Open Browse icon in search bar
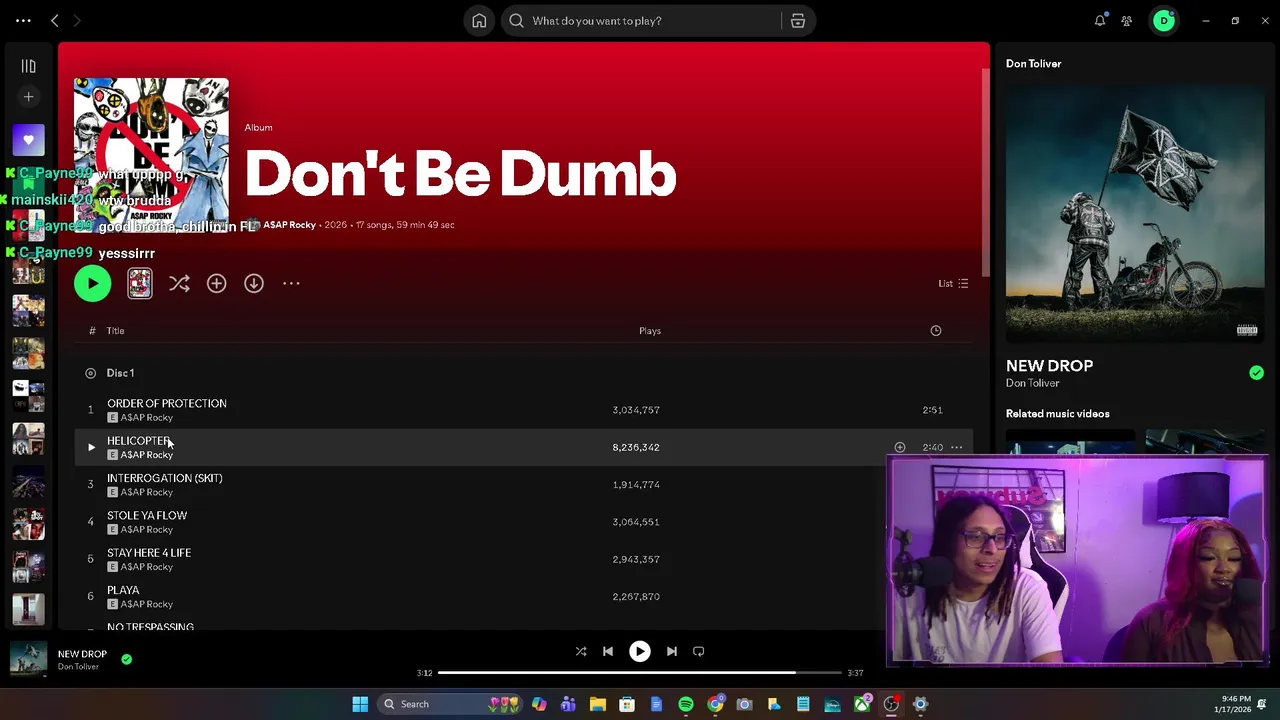 click(x=798, y=21)
